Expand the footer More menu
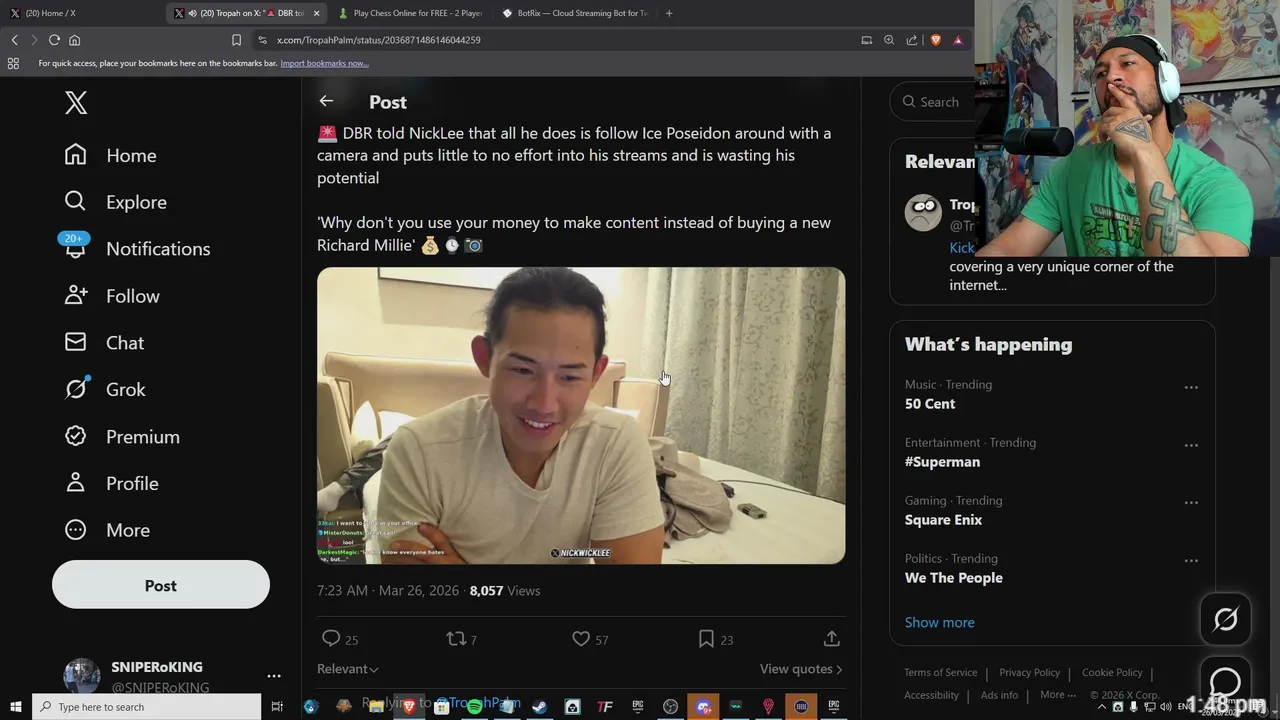This screenshot has height=720, width=1280. (1058, 695)
